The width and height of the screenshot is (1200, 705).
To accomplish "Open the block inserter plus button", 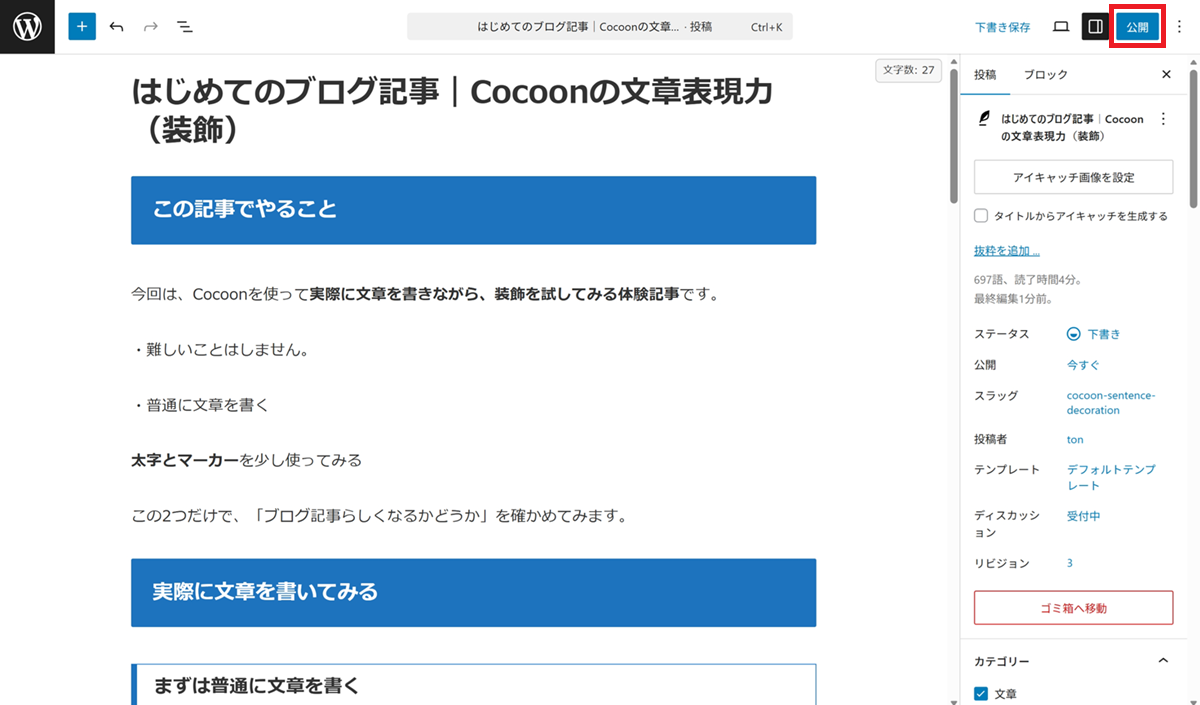I will pyautogui.click(x=82, y=27).
